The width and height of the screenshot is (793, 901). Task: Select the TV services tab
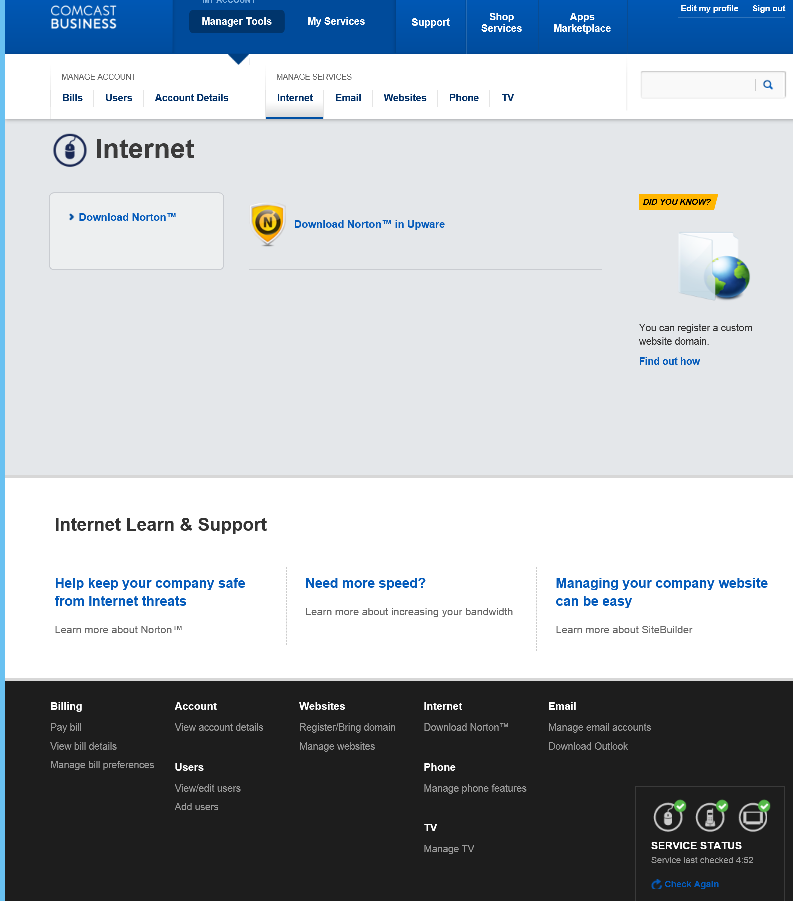[x=508, y=98]
